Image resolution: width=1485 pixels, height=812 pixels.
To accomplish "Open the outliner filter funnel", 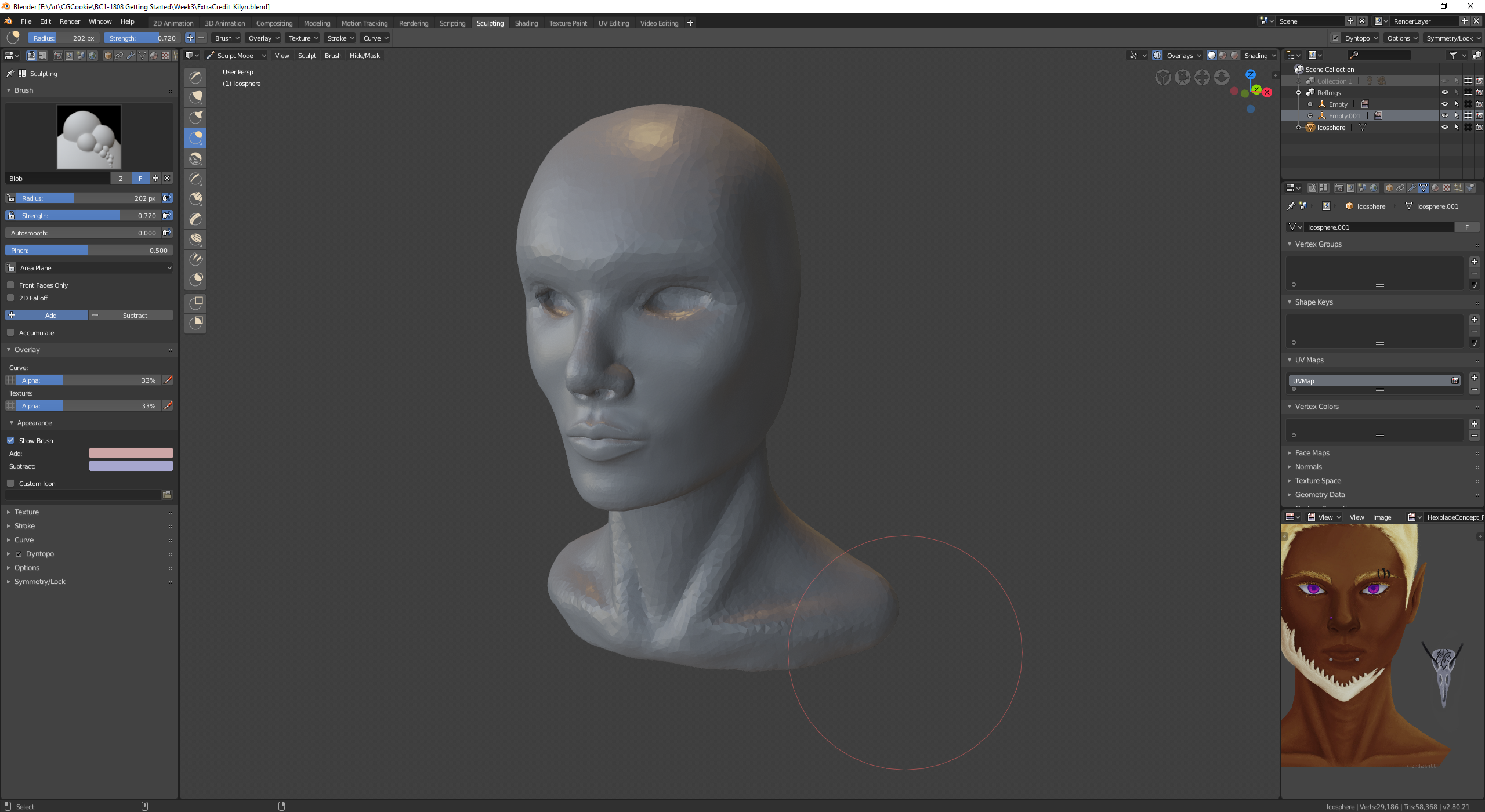I will 1453,55.
